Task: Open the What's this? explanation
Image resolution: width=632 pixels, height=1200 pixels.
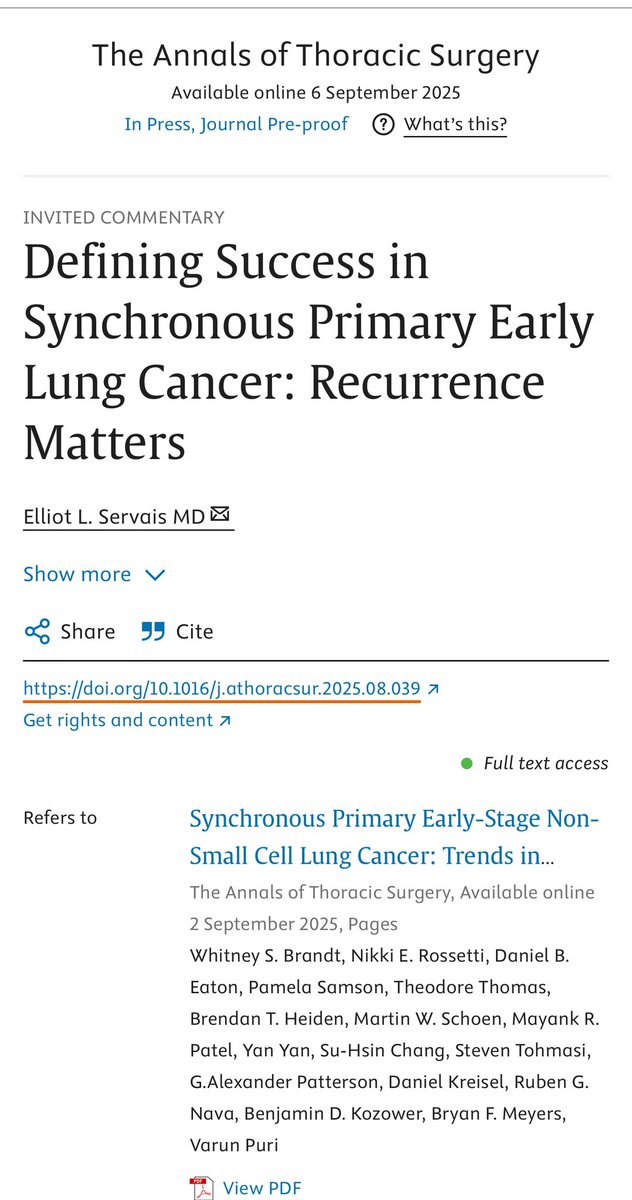Action: pos(455,125)
